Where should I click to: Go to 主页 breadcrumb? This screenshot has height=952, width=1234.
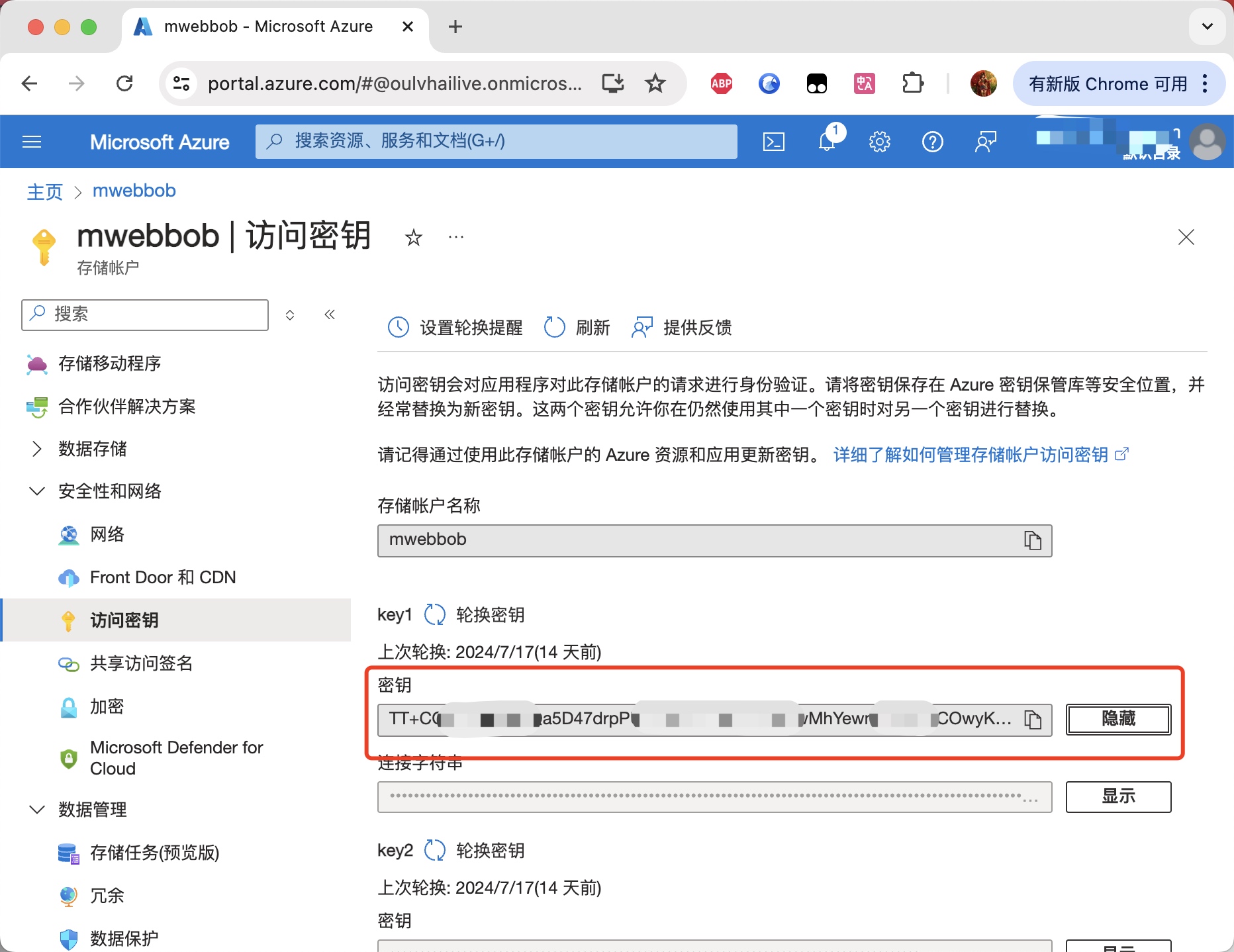(x=44, y=191)
